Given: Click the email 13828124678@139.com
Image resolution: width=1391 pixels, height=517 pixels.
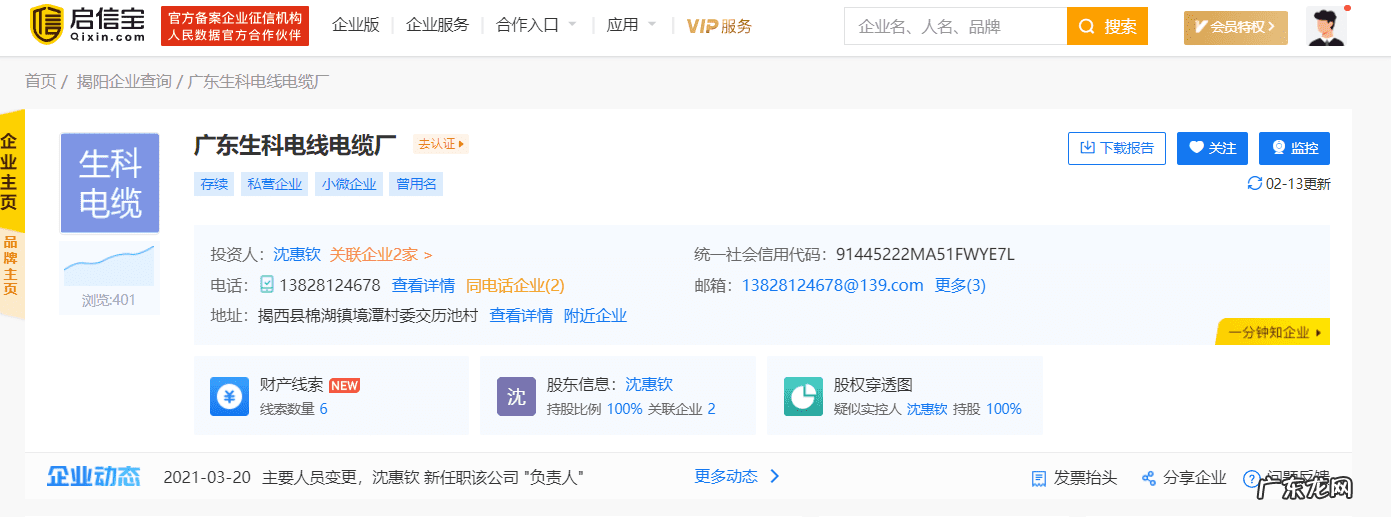Looking at the screenshot, I should pyautogui.click(x=832, y=285).
